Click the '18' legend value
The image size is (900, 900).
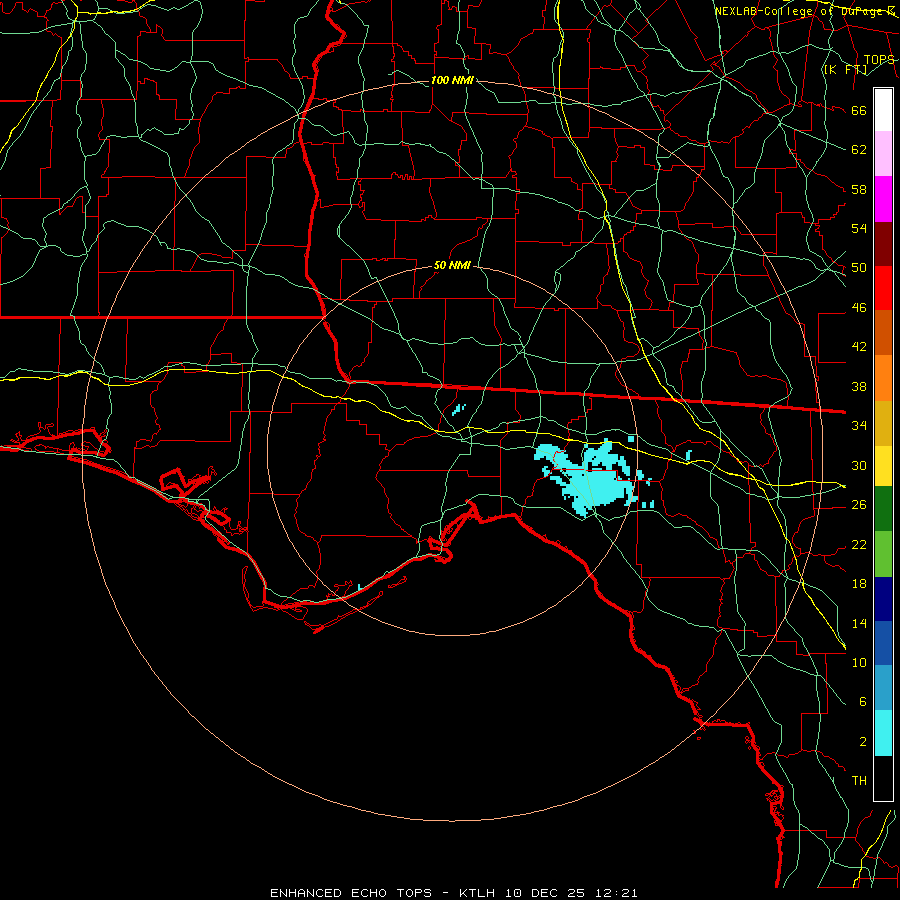click(x=859, y=584)
